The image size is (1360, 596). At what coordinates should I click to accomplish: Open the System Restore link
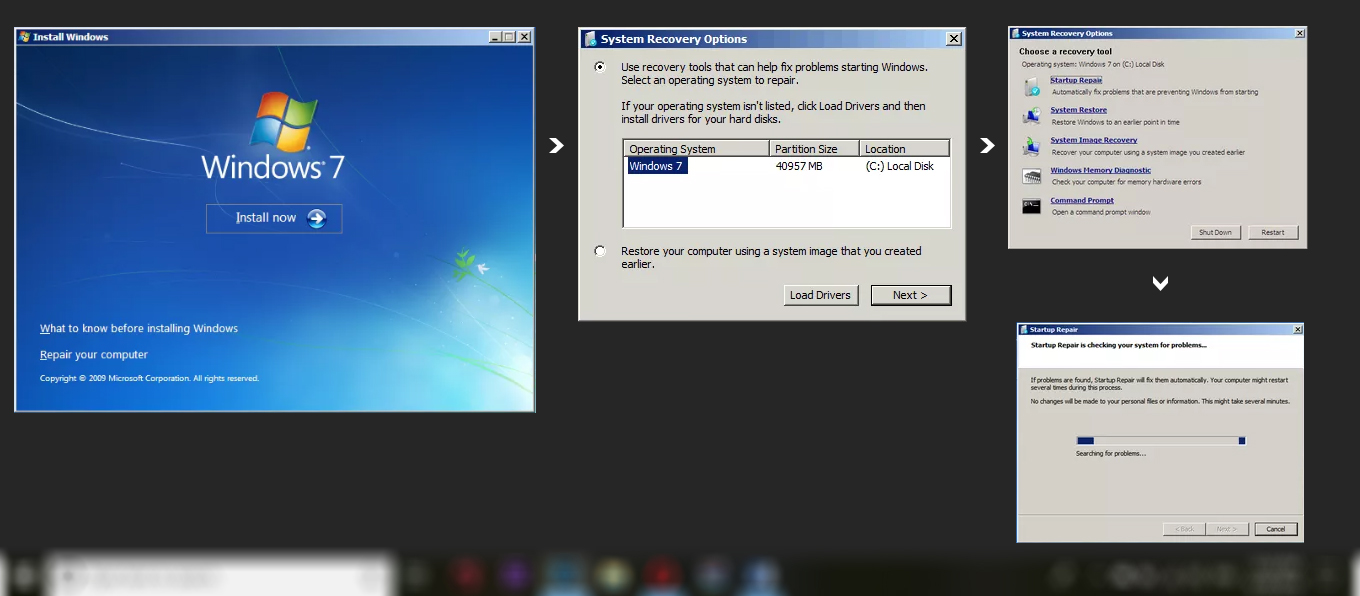click(x=1078, y=110)
